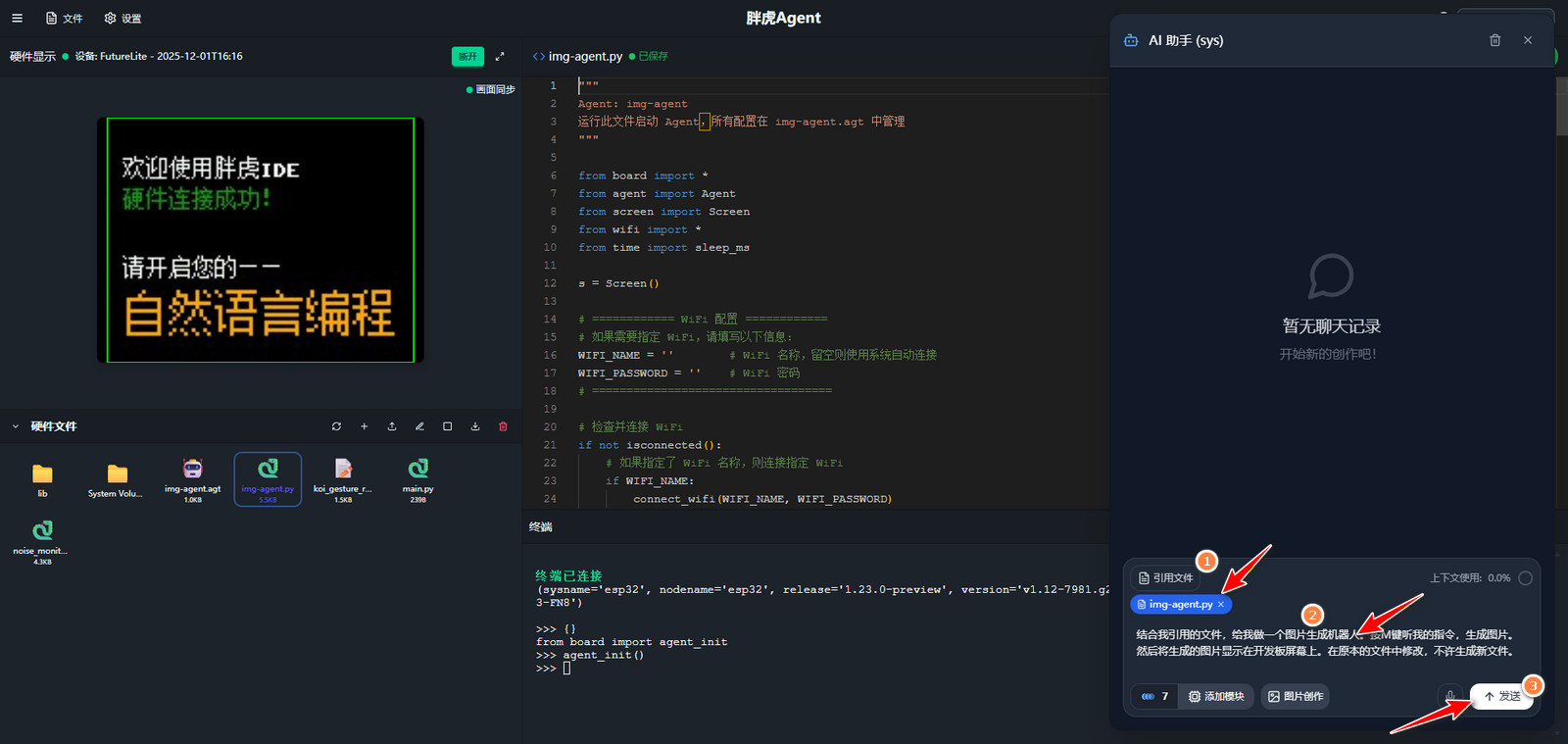Screen dimensions: 1568x744
Task: Collapse the 硬件文件 section chevron
Action: (16, 426)
